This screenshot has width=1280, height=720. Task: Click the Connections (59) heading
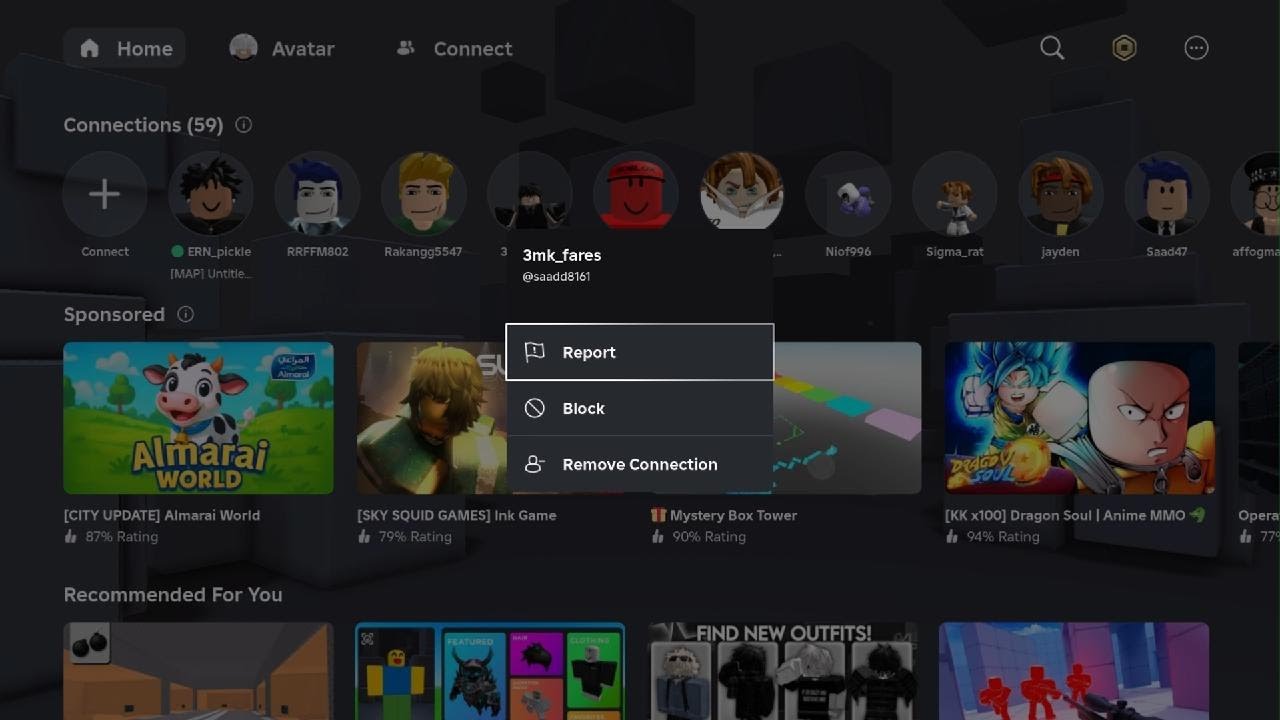(x=143, y=125)
